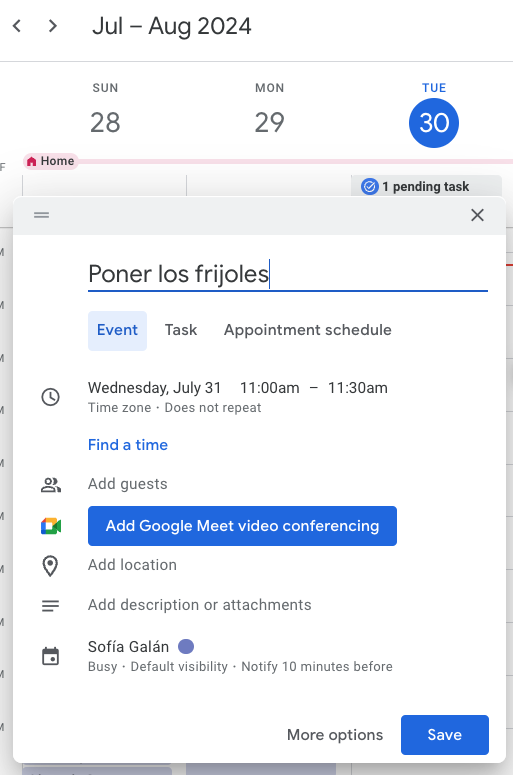Go to next period with right chevron
Viewport: 513px width, 775px height.
pos(53,26)
